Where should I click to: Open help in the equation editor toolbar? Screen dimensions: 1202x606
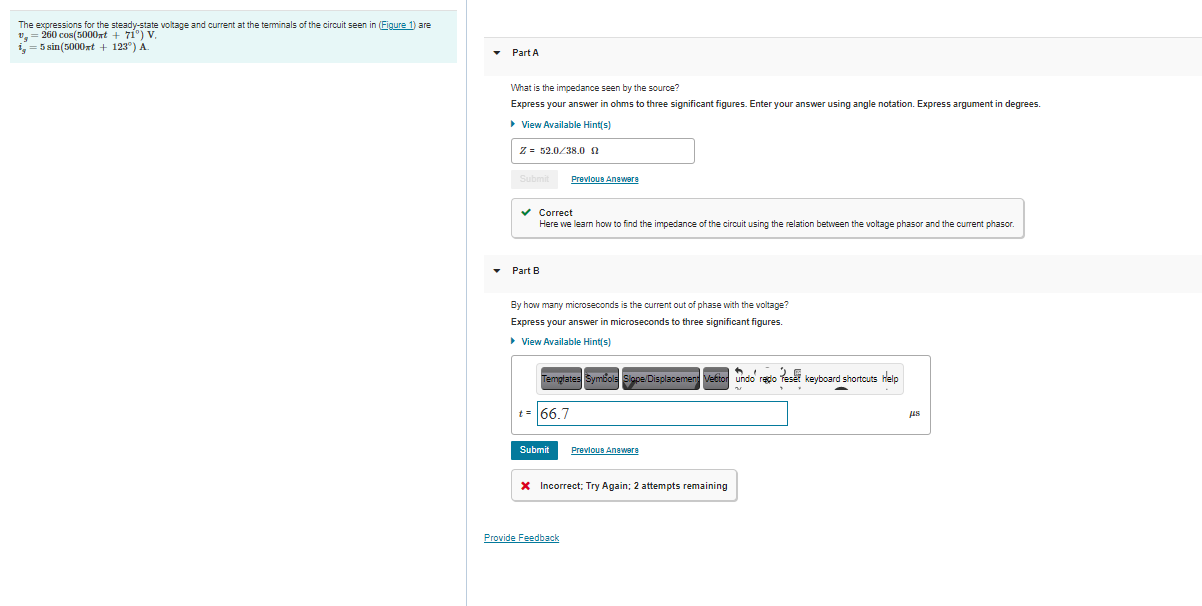click(888, 379)
